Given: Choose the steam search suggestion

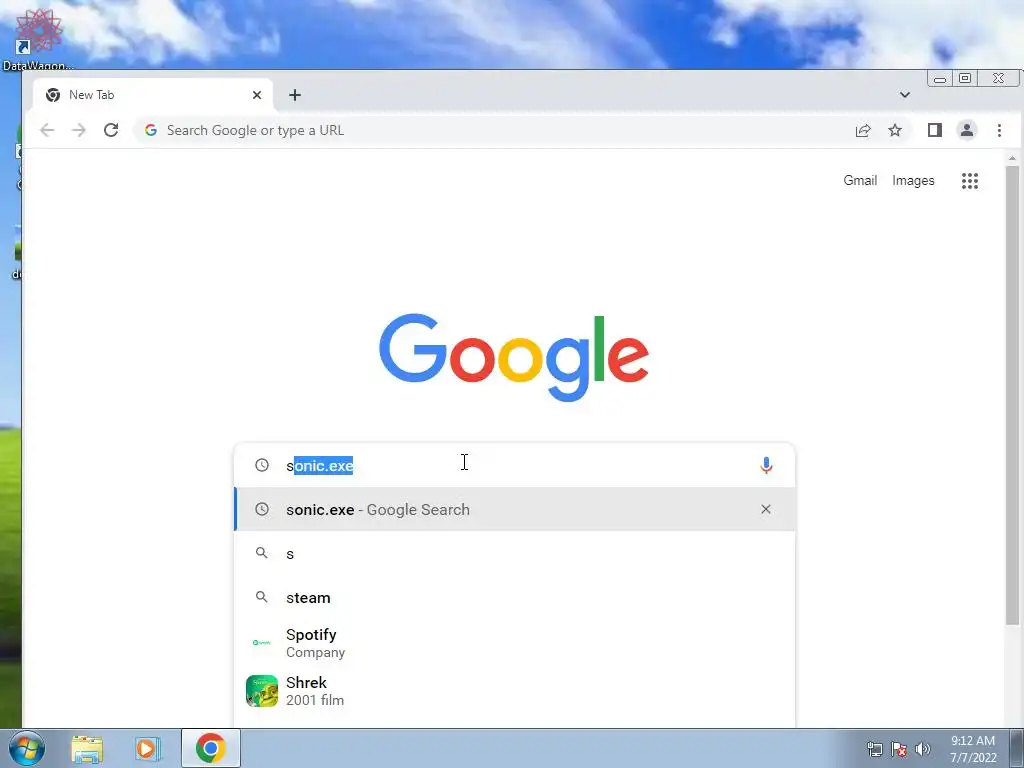Looking at the screenshot, I should (x=515, y=598).
